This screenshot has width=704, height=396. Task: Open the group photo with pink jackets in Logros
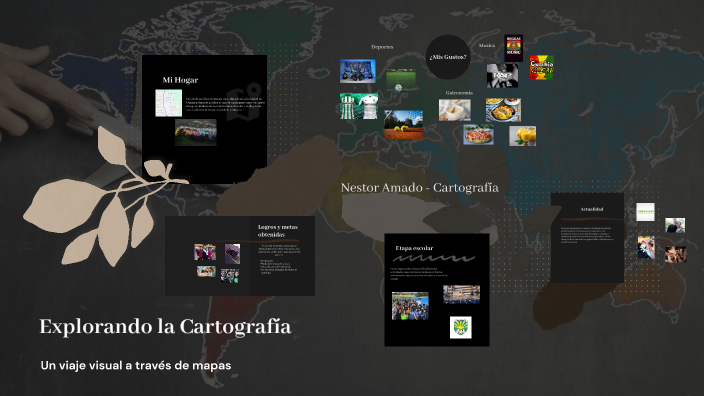pyautogui.click(x=205, y=252)
